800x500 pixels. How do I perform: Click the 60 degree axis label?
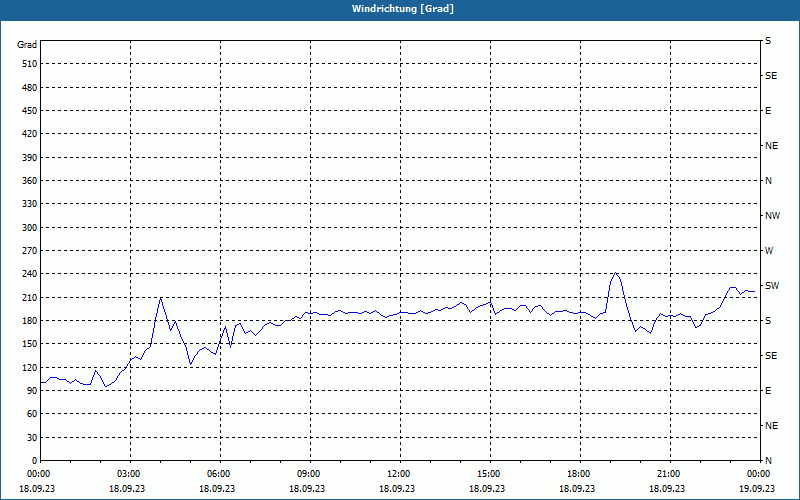click(32, 414)
